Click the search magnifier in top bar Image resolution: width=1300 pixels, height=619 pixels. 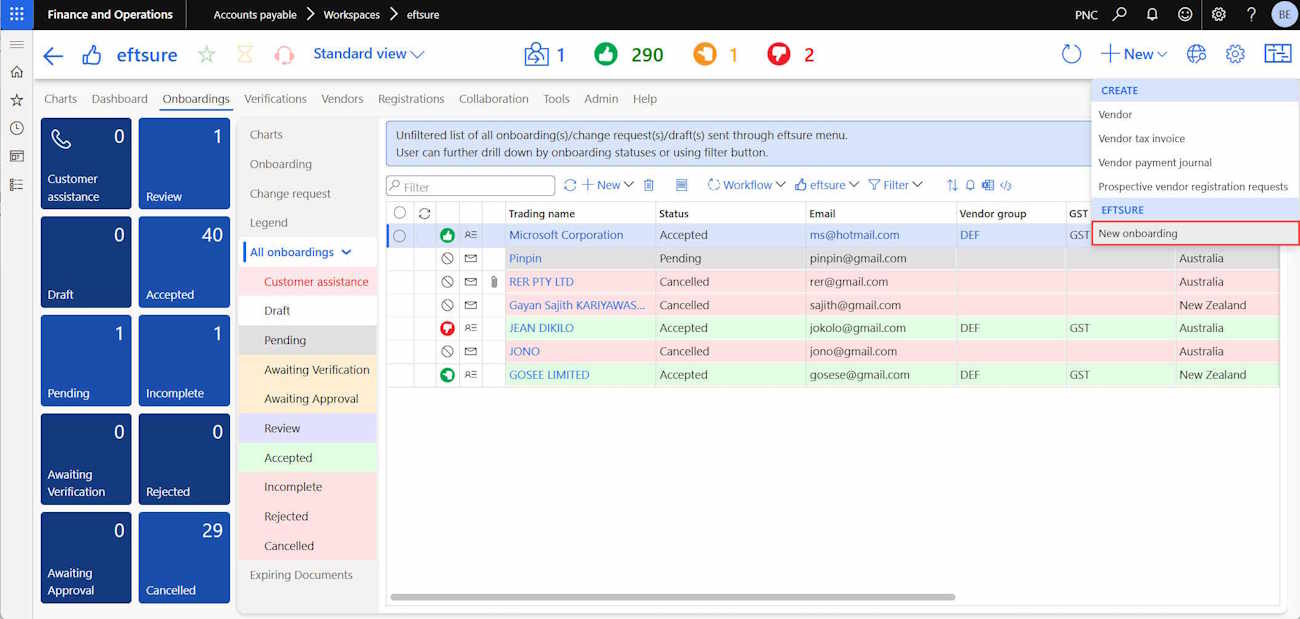(x=1120, y=14)
